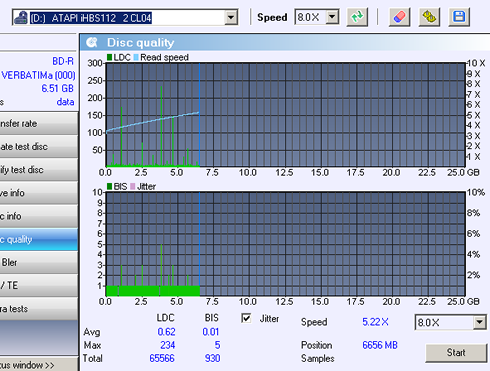Open the FE / TE tab
This screenshot has height=371, width=490.
pos(38,285)
